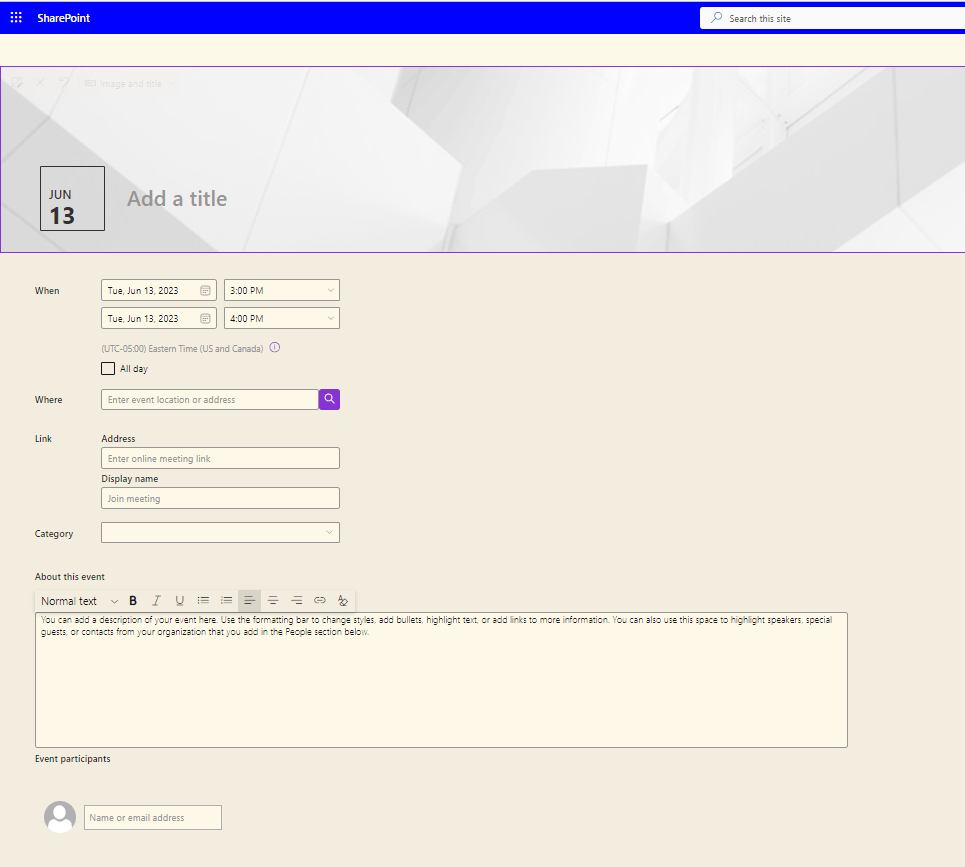Click the About this event heading

pyautogui.click(x=70, y=577)
